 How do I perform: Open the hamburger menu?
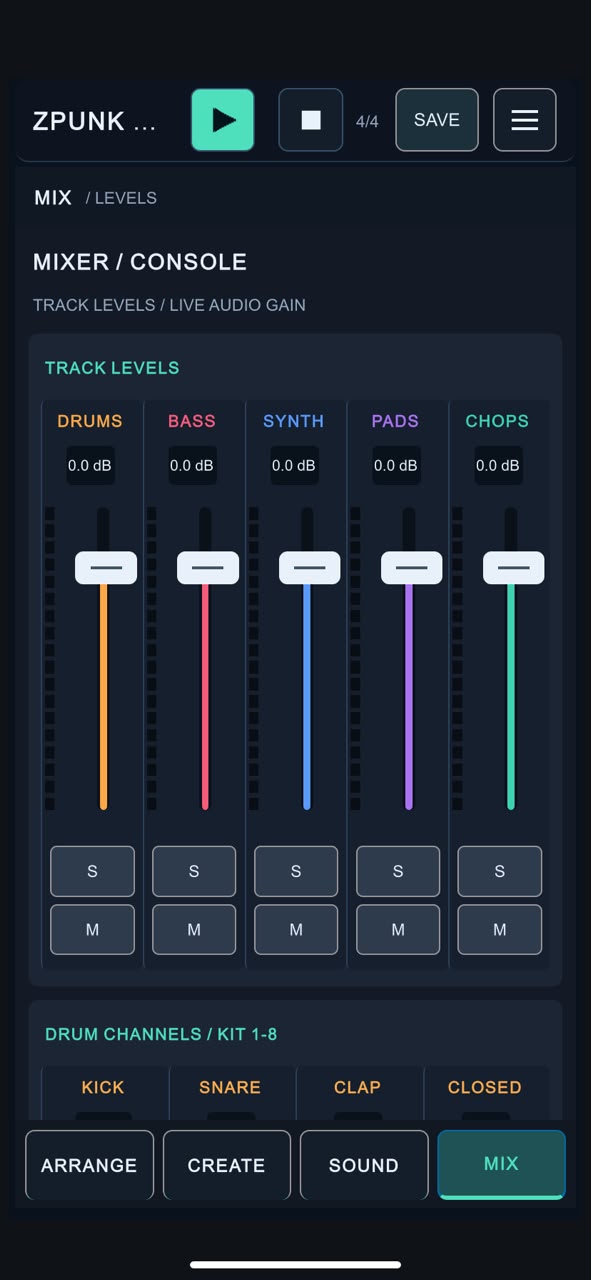pyautogui.click(x=525, y=120)
